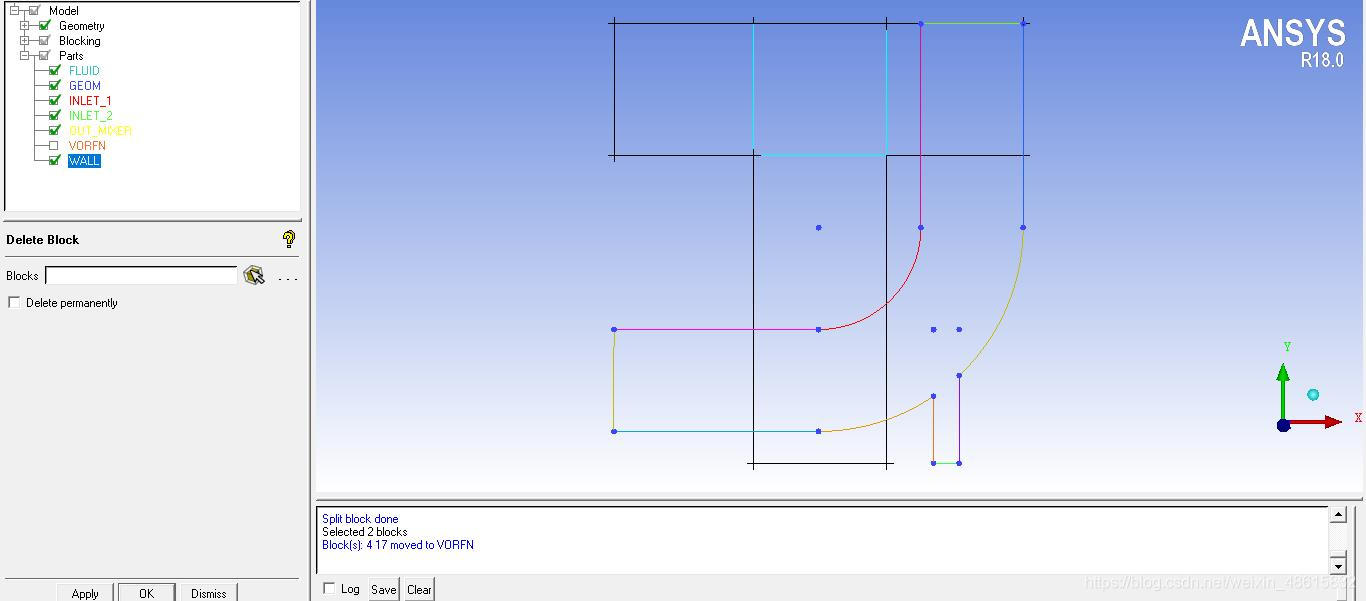Click the Delete Block help question-mark icon
1366x601 pixels.
point(289,239)
